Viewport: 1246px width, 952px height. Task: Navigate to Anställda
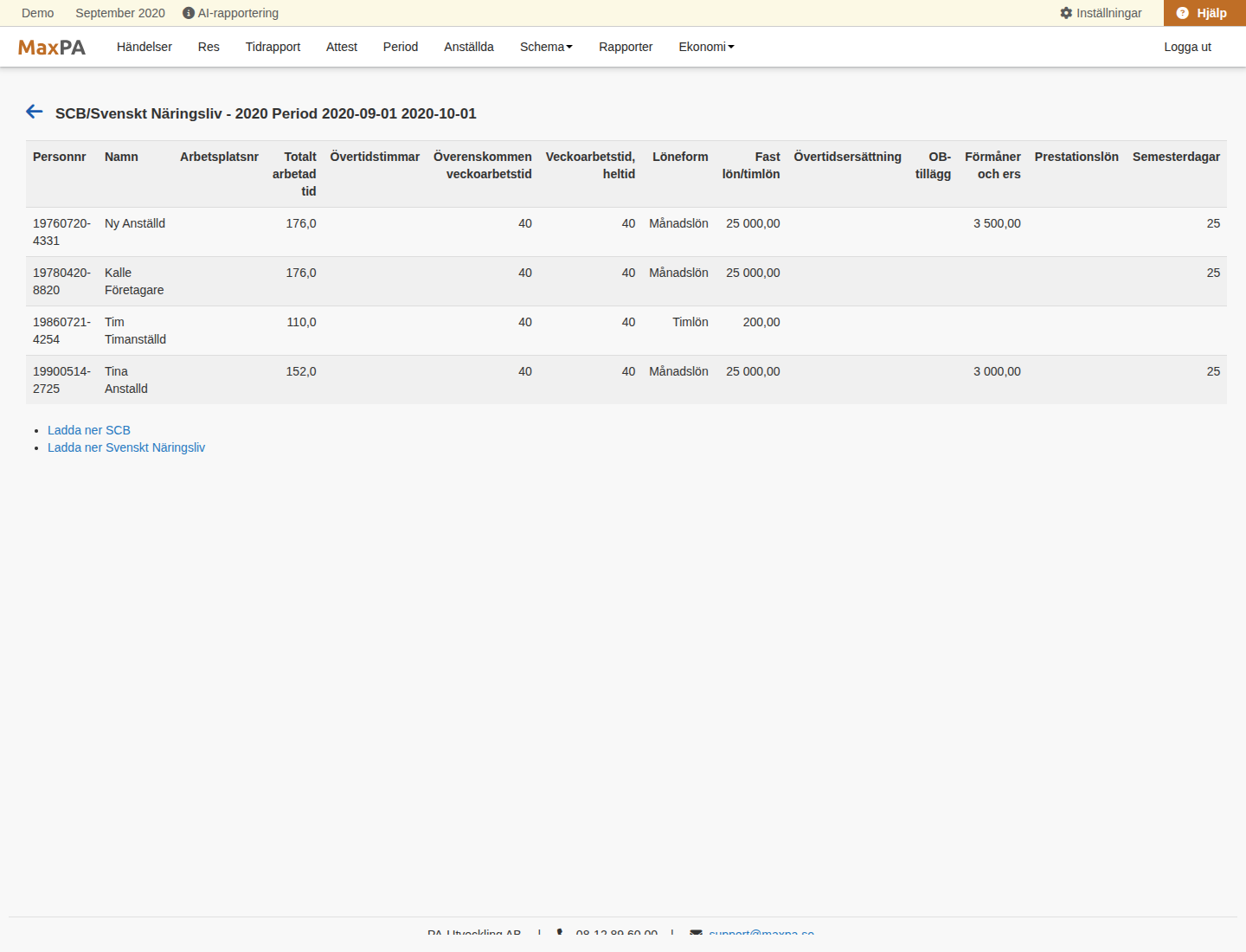[x=469, y=47]
